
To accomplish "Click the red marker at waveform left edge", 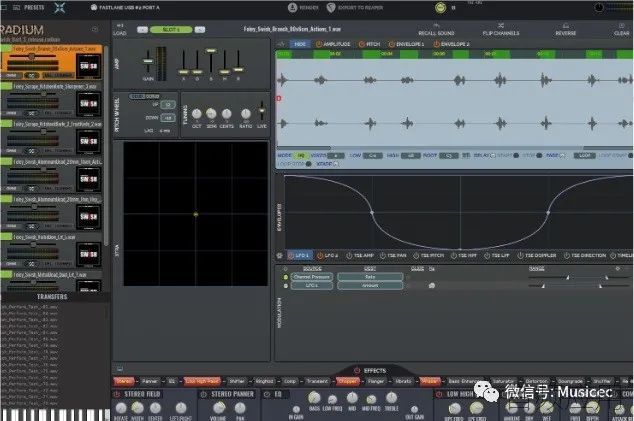I will point(279,98).
